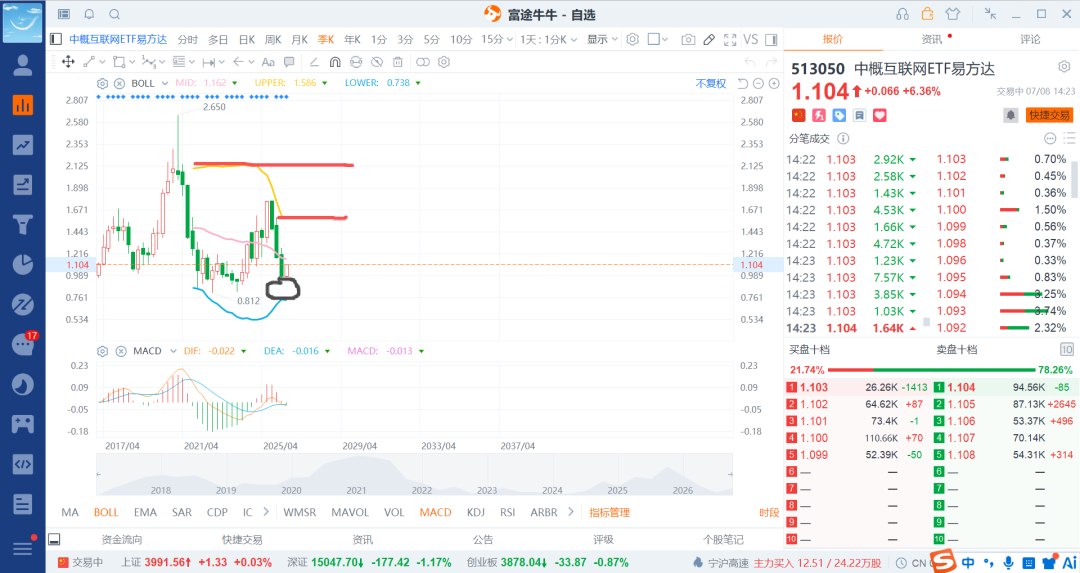Open messages icon with 17 badge
This screenshot has width=1080, height=573.
(23, 344)
